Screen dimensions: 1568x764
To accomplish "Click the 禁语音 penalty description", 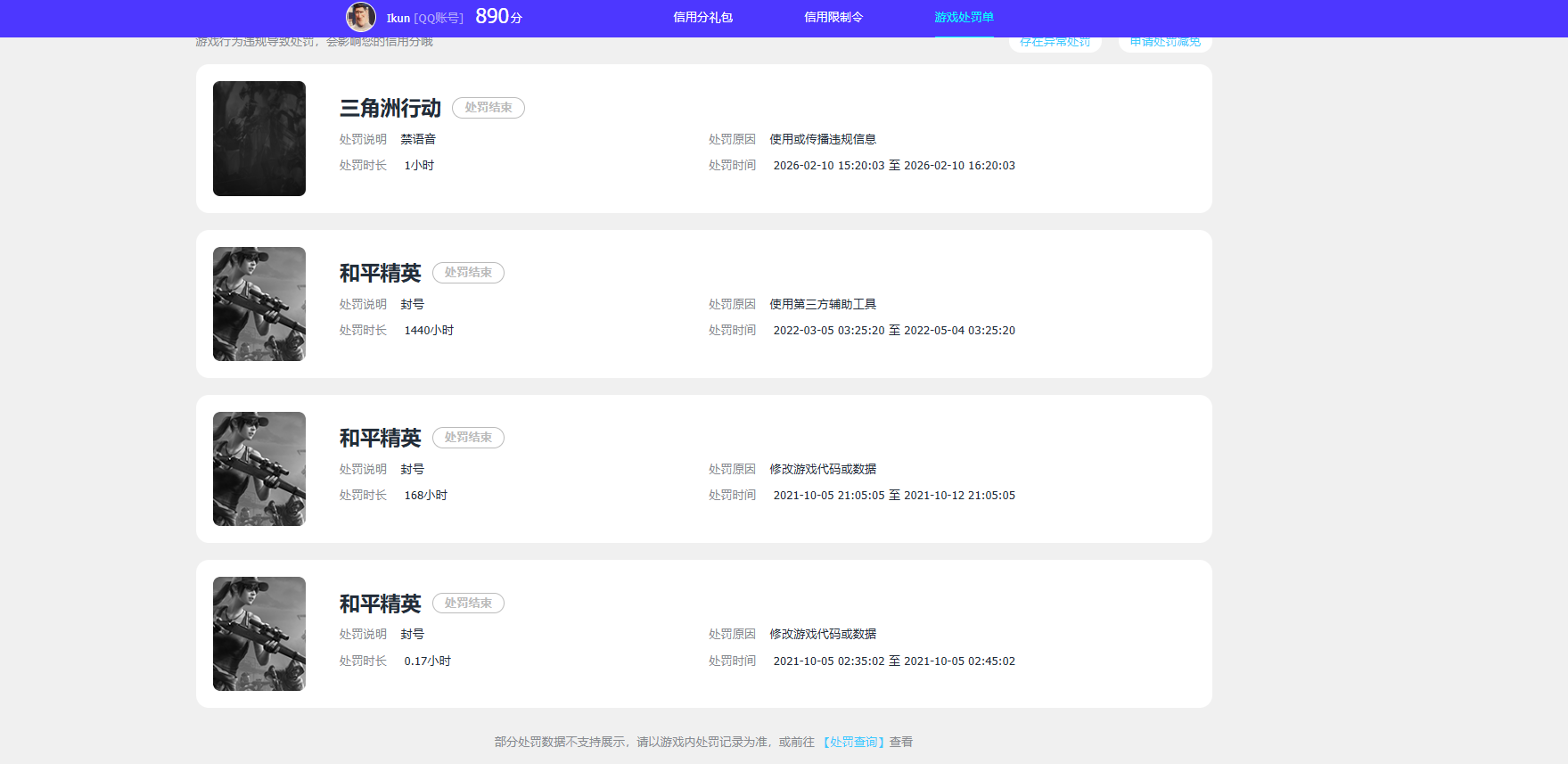I will click(x=418, y=139).
